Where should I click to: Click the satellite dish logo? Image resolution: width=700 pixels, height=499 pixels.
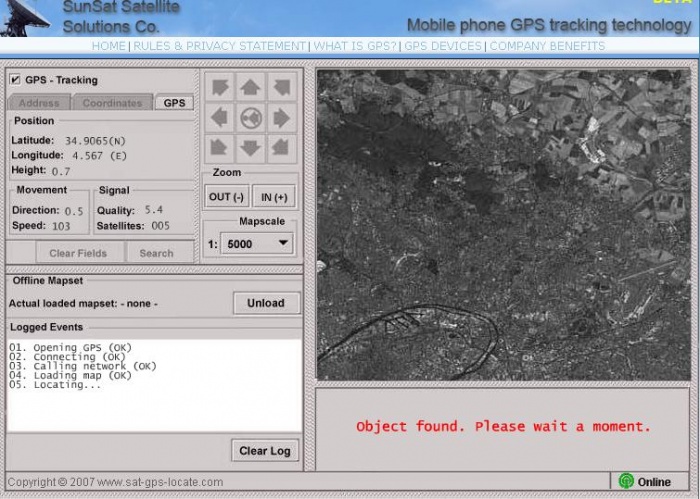point(25,18)
